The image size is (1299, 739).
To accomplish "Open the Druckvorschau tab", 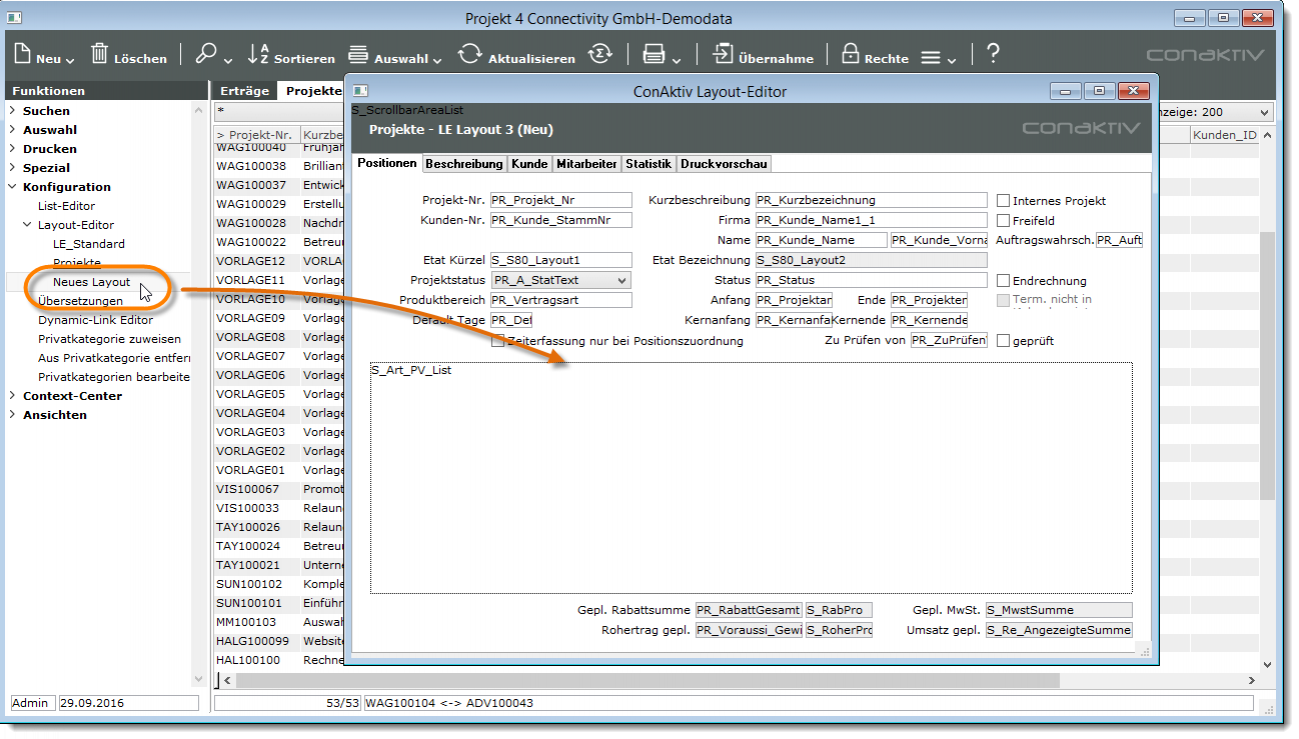I will coord(724,164).
